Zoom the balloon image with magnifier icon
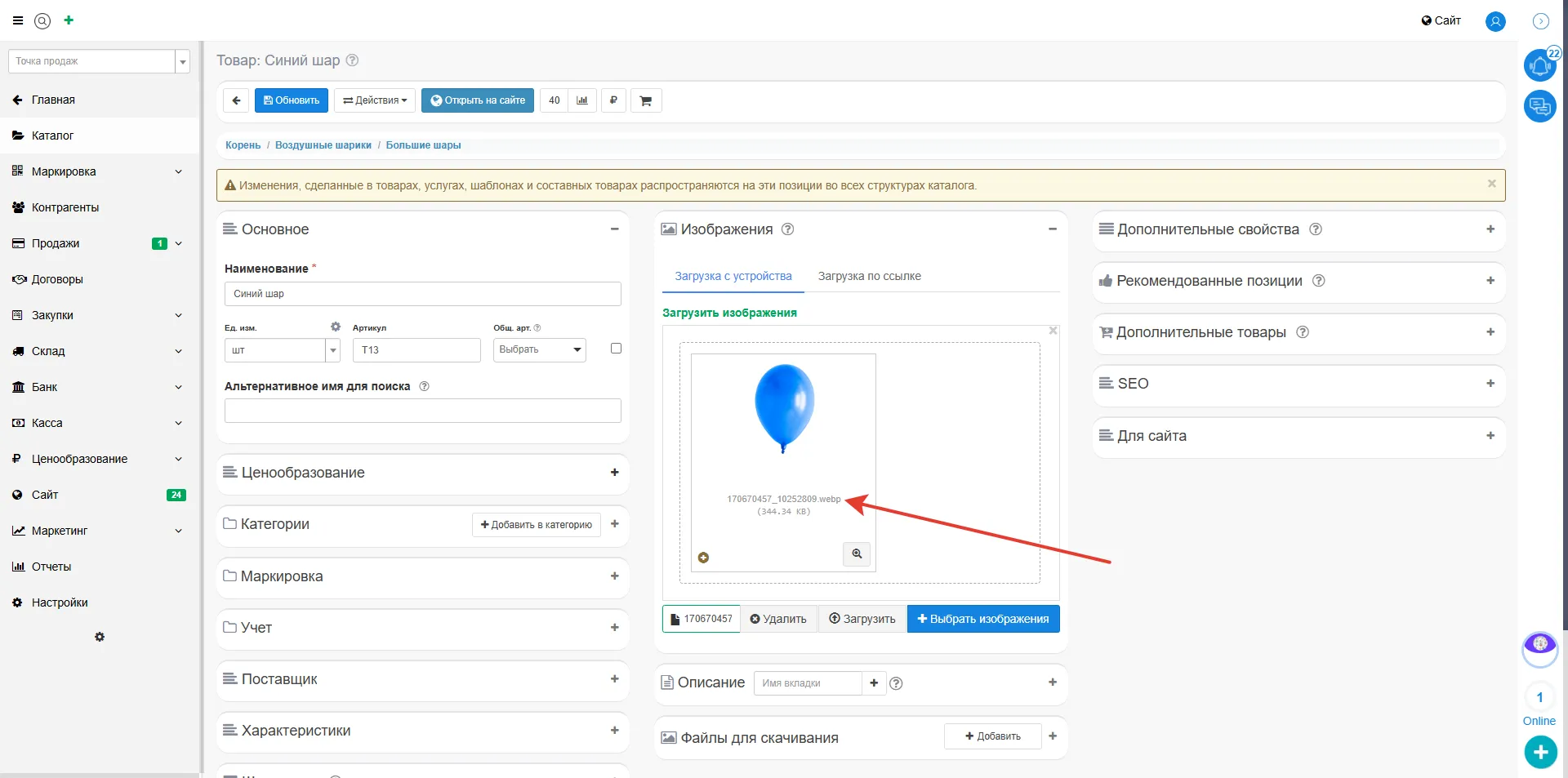 [857, 554]
